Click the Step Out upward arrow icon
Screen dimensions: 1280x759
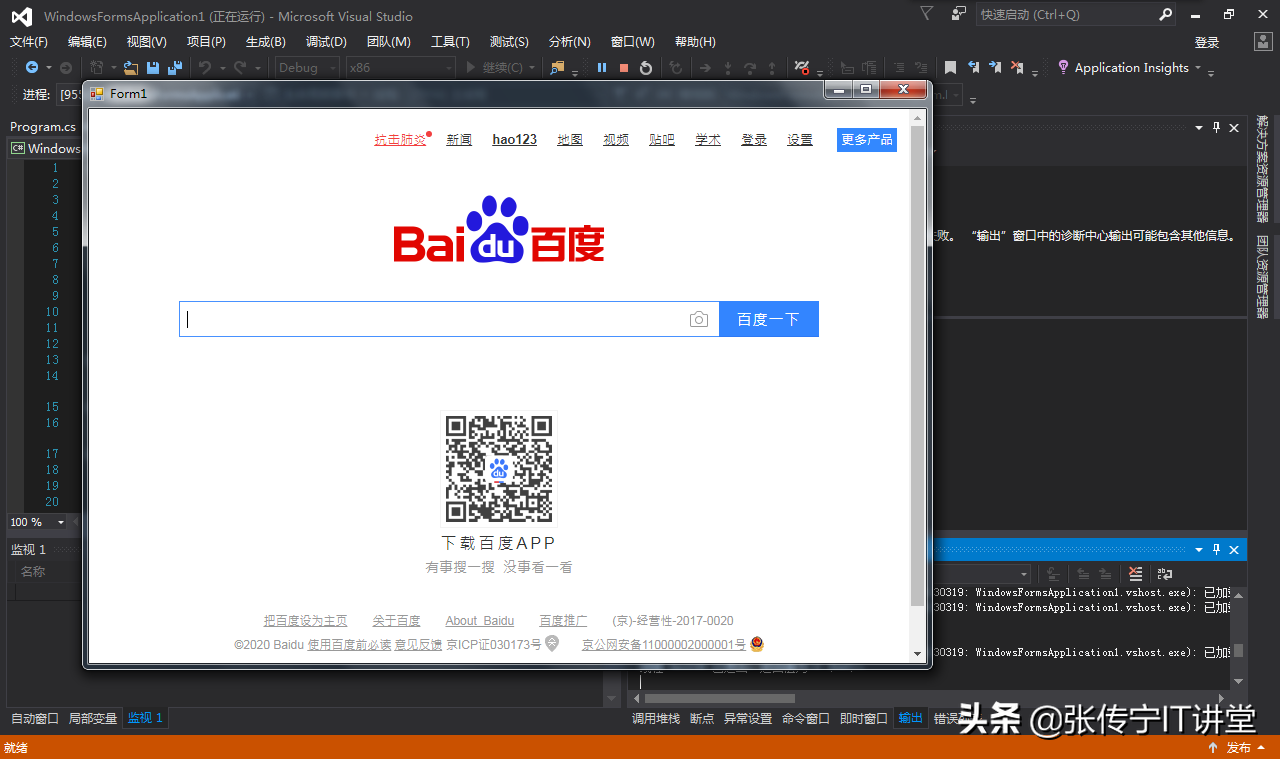772,68
